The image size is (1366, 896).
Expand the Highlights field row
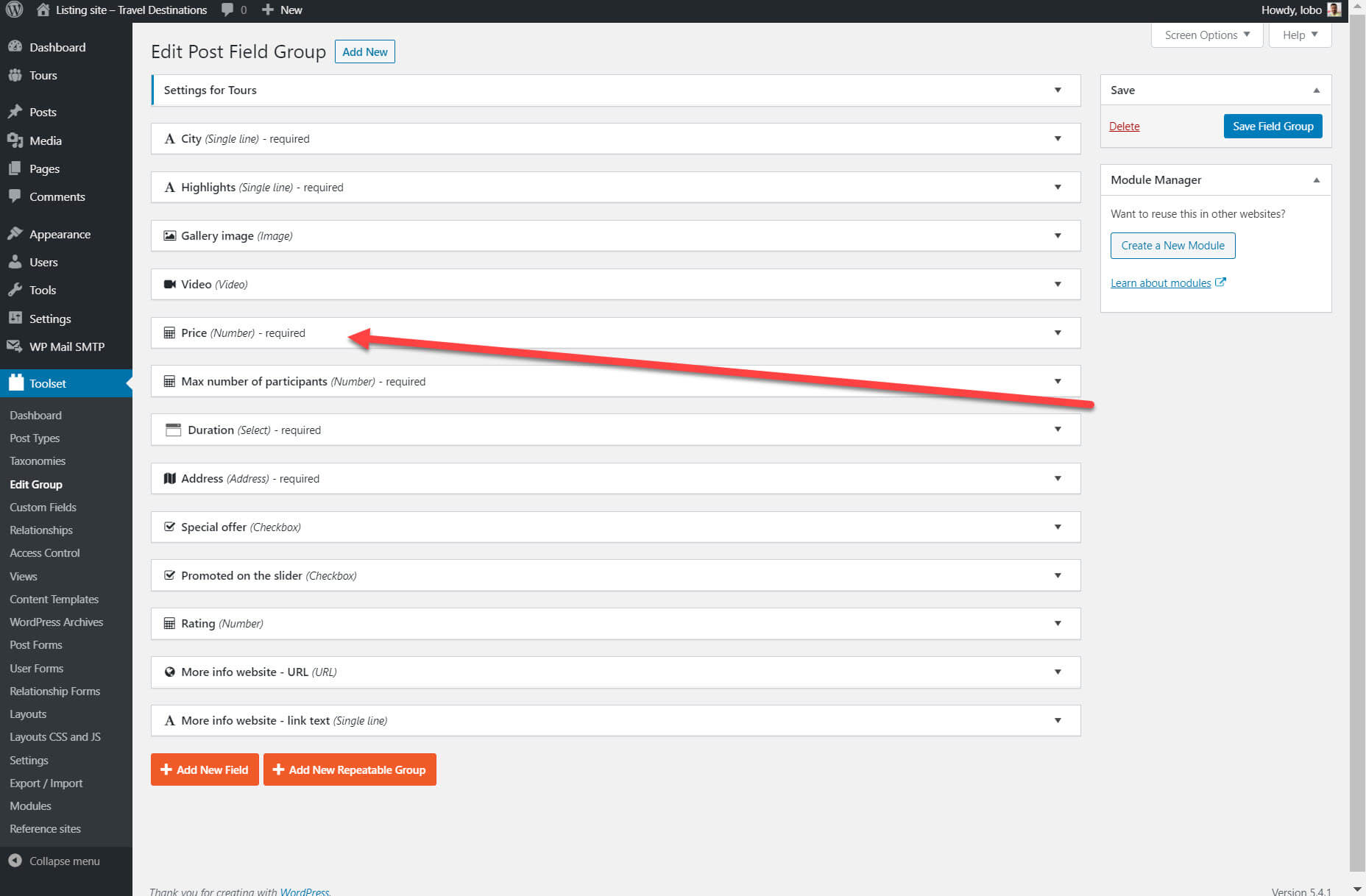[1058, 187]
